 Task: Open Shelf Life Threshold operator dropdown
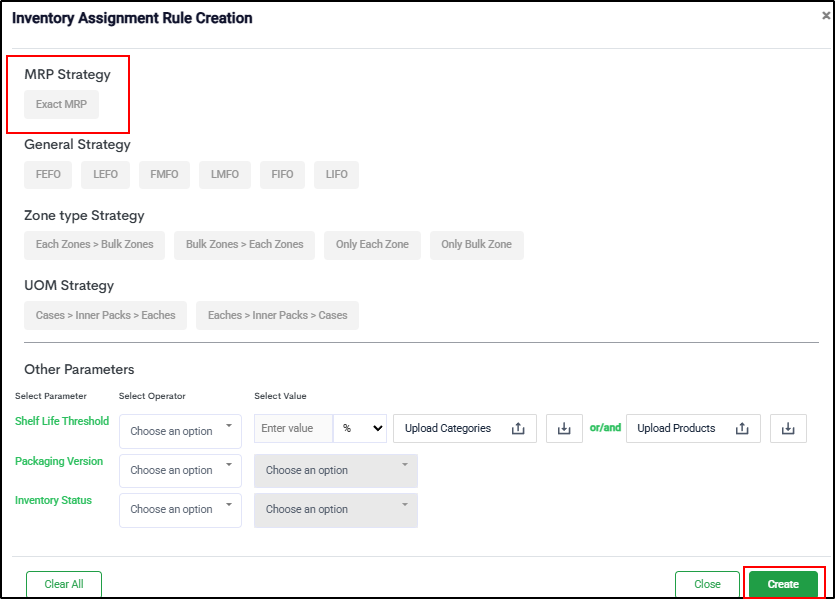point(180,431)
